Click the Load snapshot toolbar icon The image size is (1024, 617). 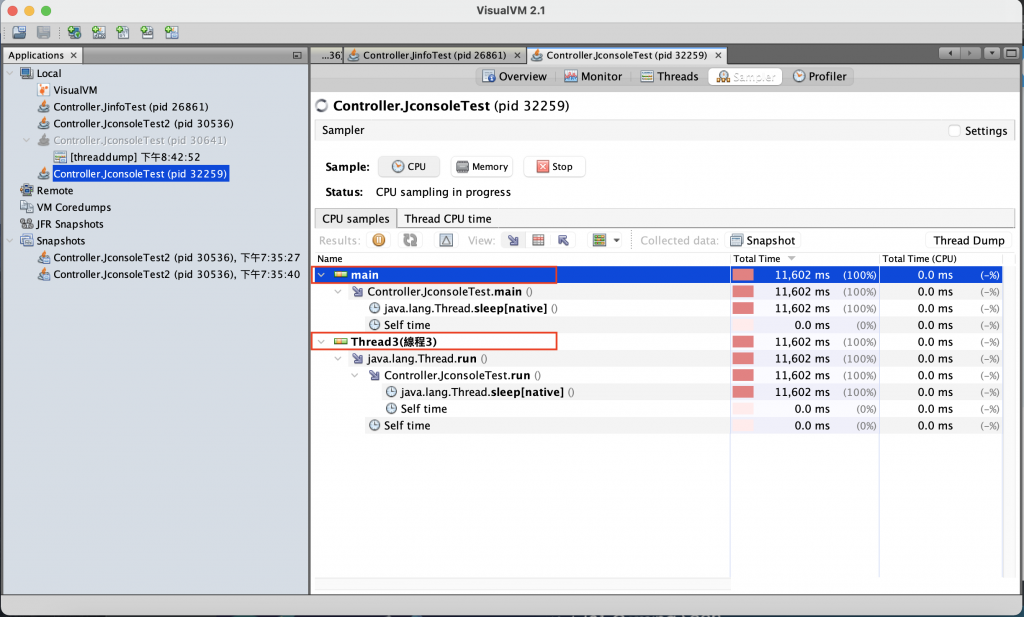20,32
